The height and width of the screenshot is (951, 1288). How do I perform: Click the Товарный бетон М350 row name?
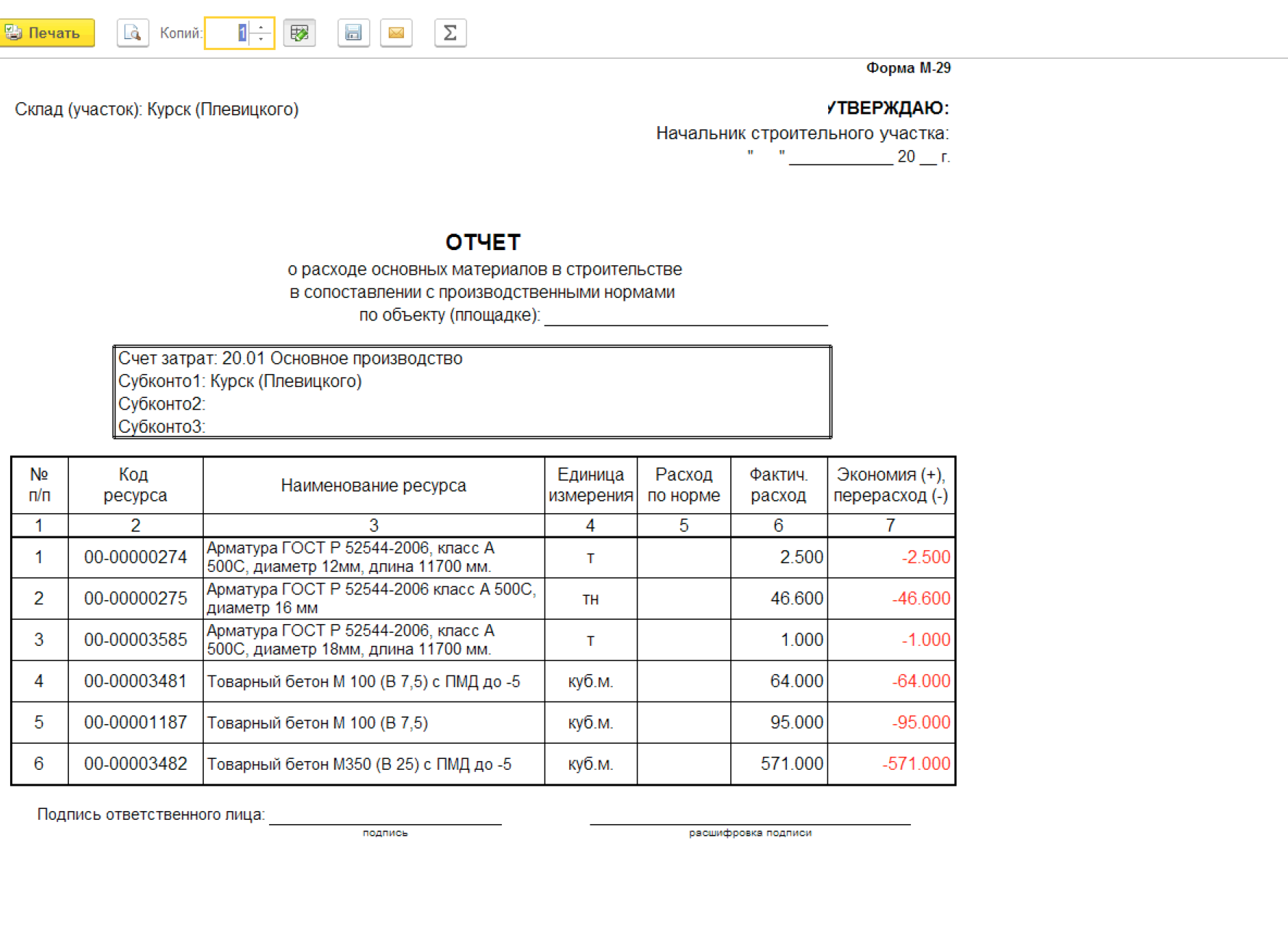(x=359, y=764)
